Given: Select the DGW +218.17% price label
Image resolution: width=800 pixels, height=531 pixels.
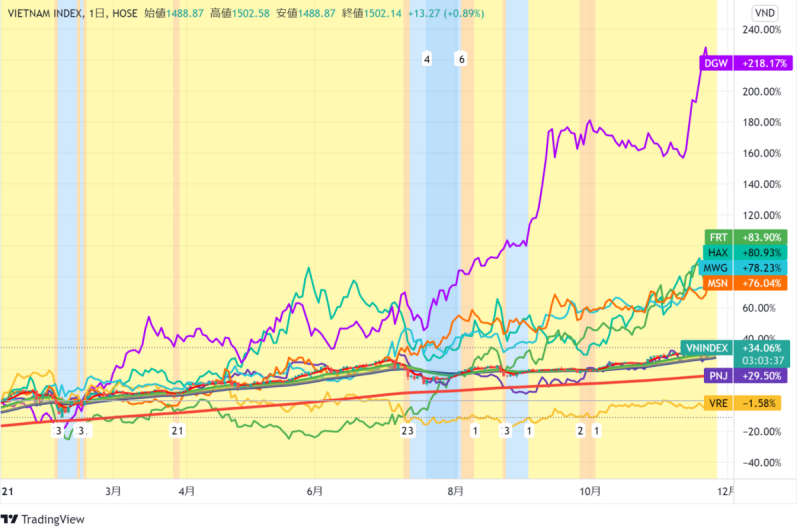Looking at the screenshot, I should point(746,63).
